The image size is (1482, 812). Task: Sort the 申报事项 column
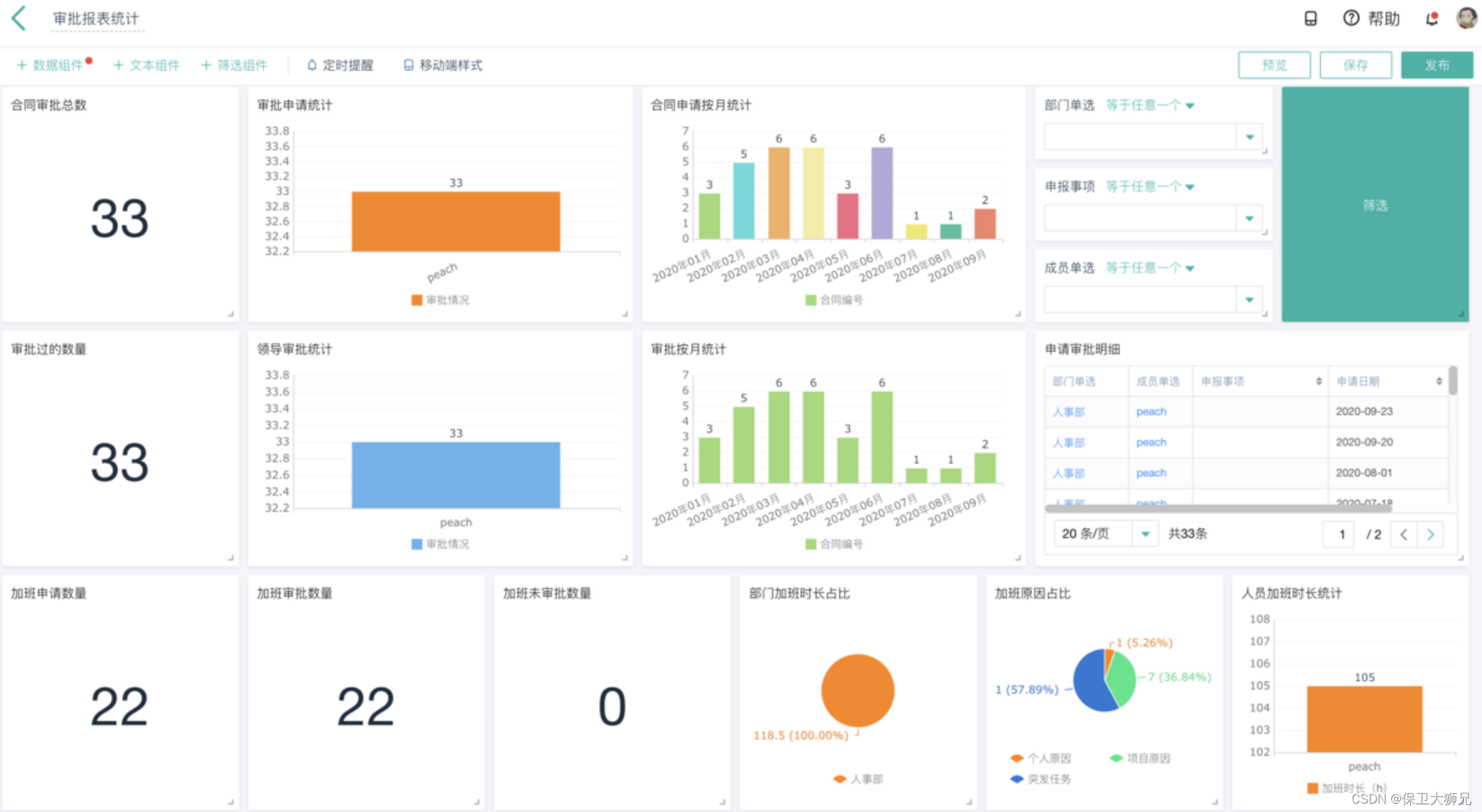coord(1319,381)
